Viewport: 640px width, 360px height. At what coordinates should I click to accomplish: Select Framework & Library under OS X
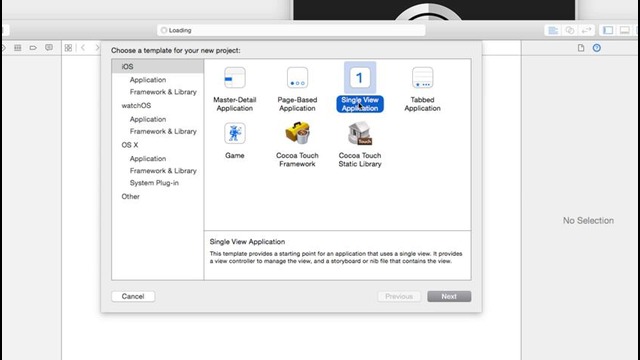coord(163,171)
